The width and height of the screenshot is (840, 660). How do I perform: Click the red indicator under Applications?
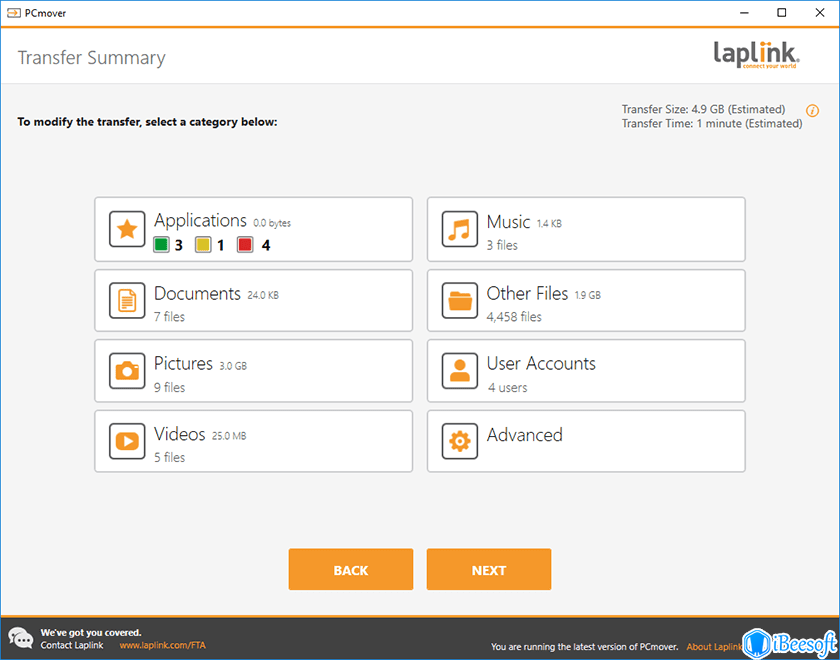pos(246,244)
